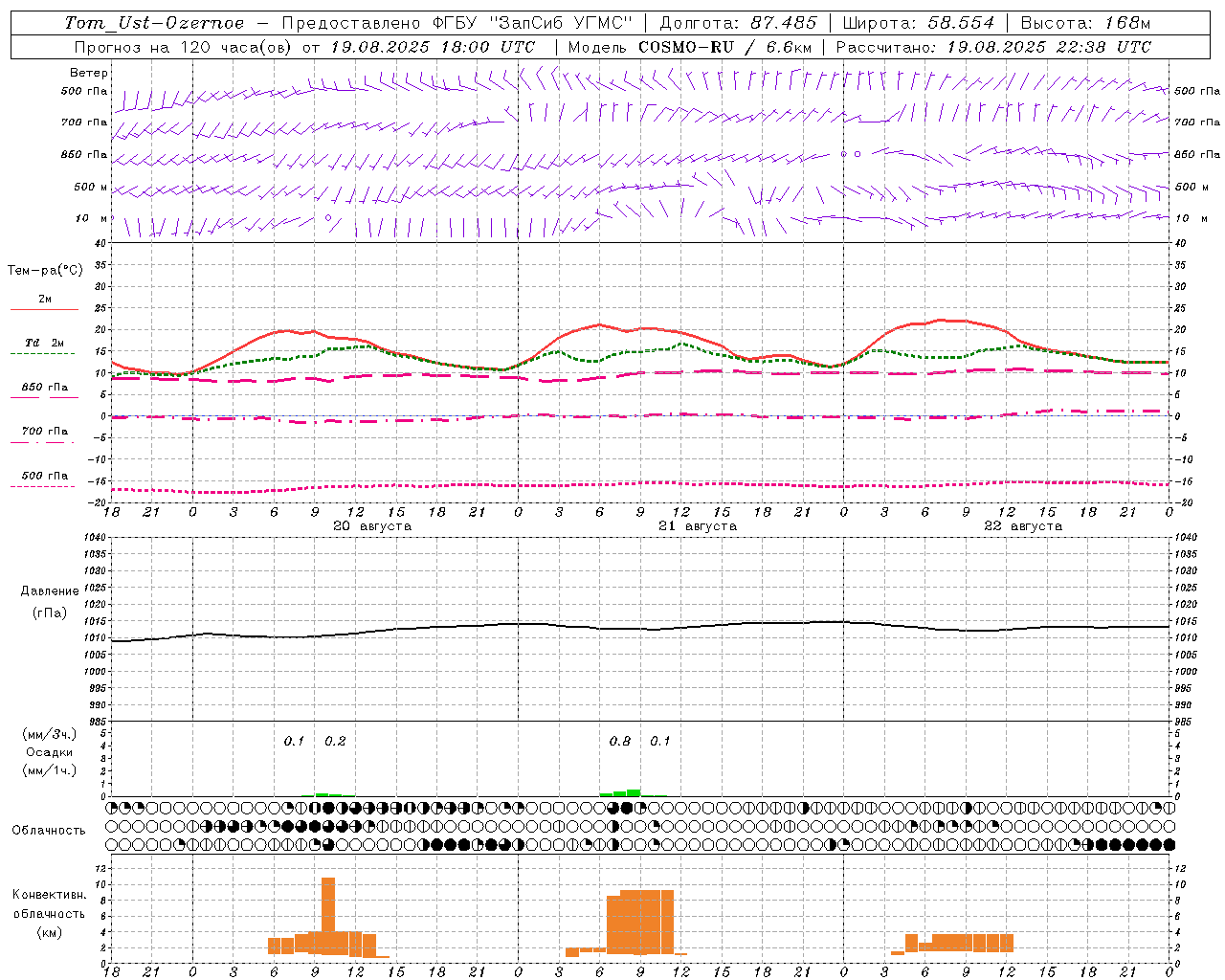Click the Рассчитано: 19.08.2025 22:38 UTC text
The image size is (1225, 980).
click(x=993, y=47)
